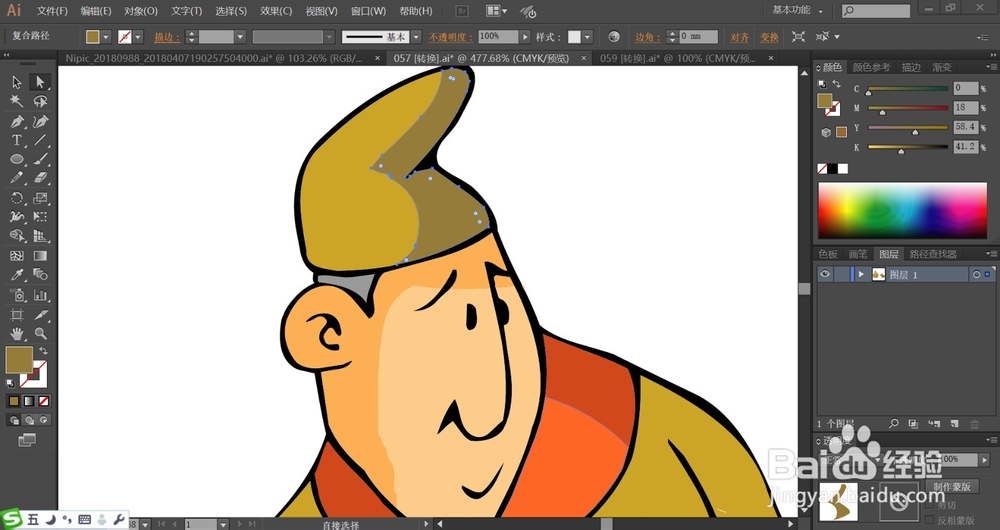
Task: Open stroke weight dropdown
Action: pyautogui.click(x=240, y=37)
